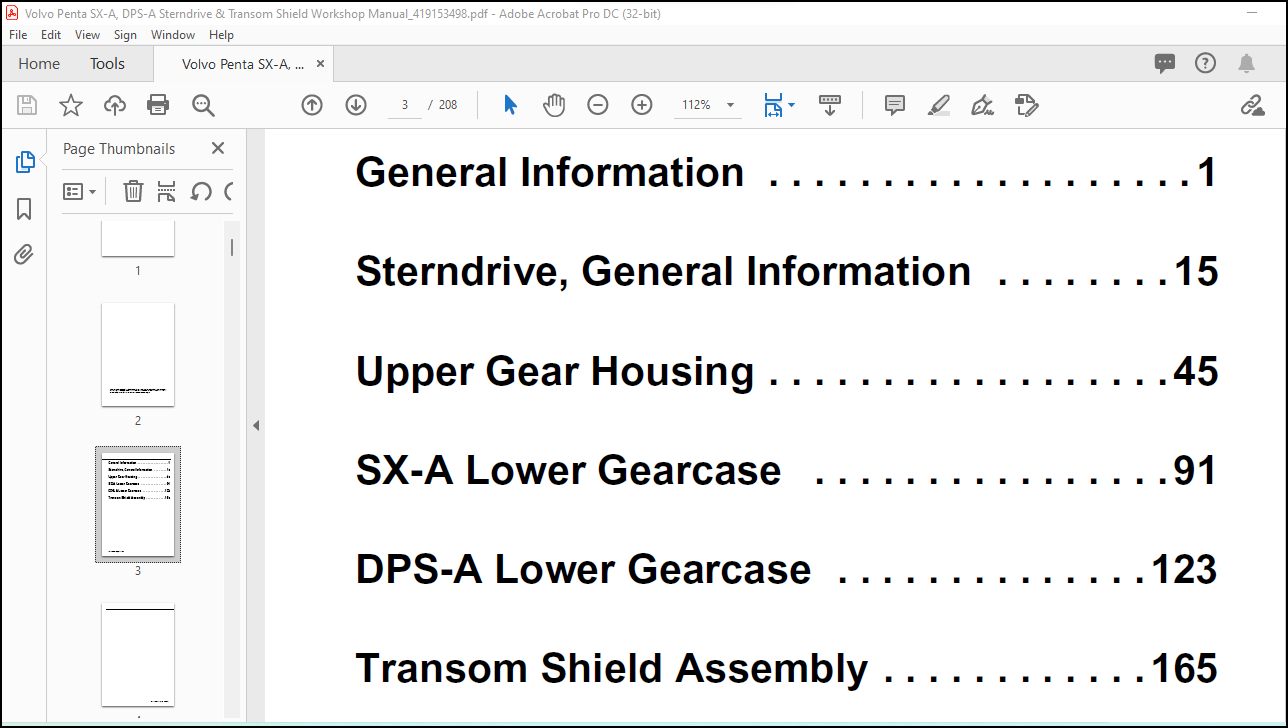1288x728 pixels.
Task: Select the Highlight text tool
Action: (x=939, y=105)
